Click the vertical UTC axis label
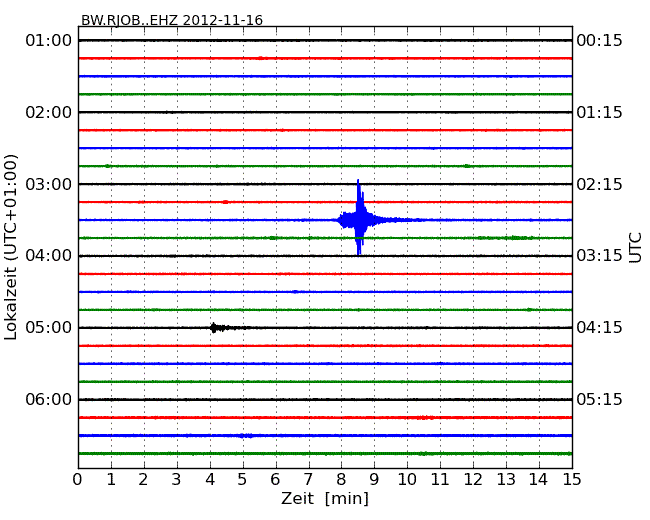Viewport: 650px width, 520px height. pyautogui.click(x=635, y=248)
